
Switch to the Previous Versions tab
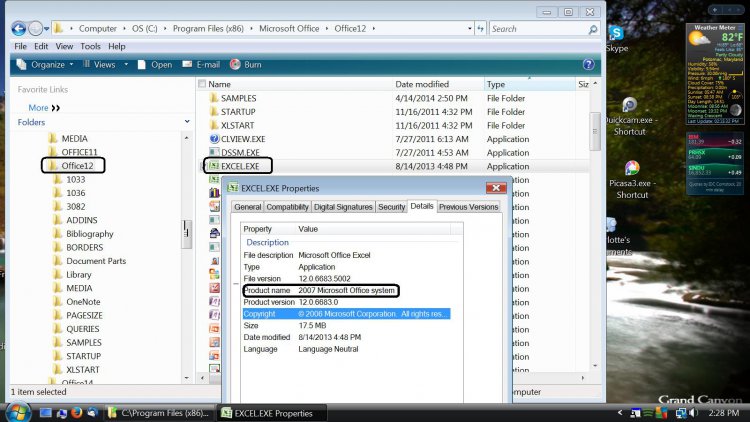(468, 207)
